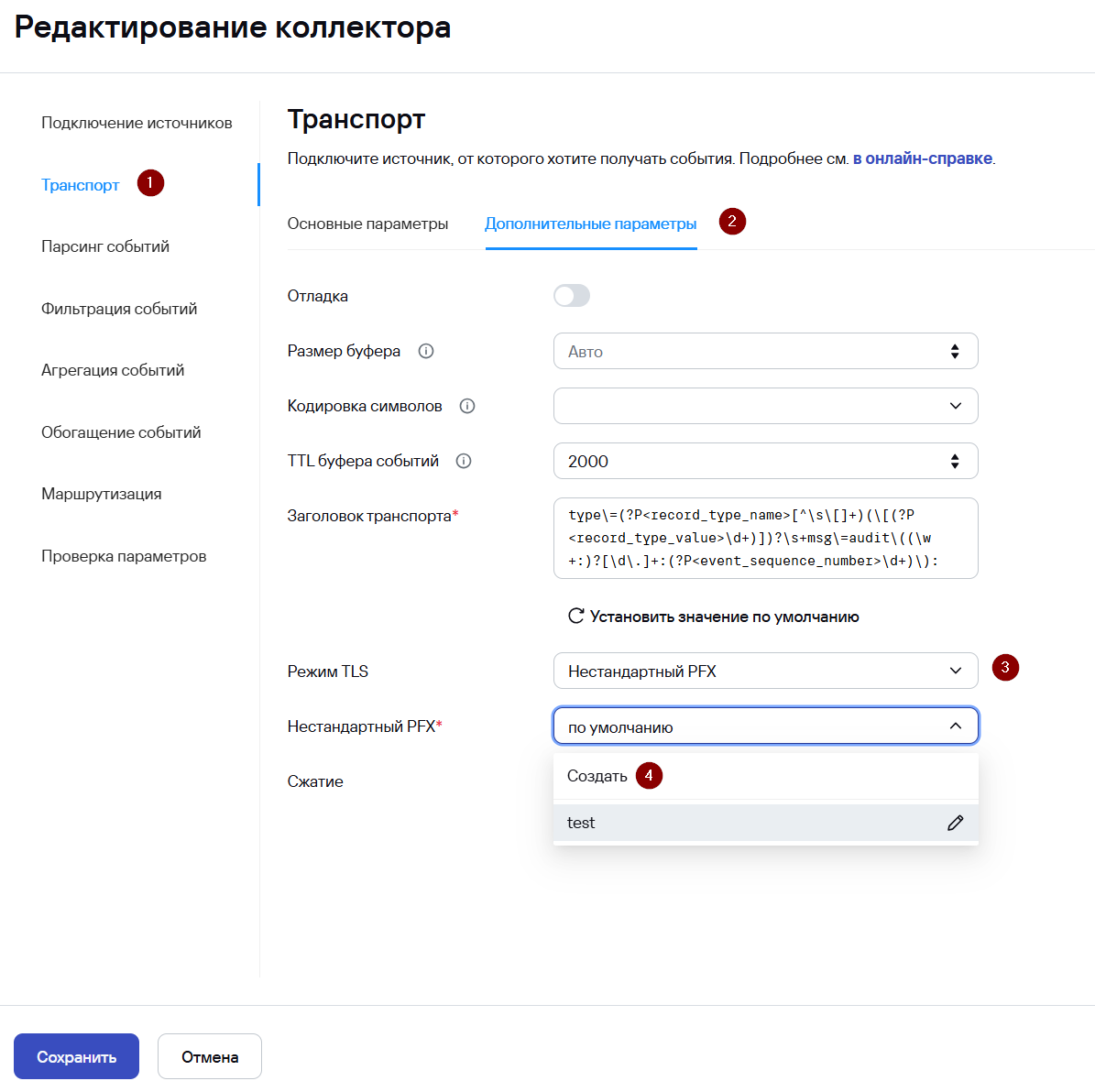Image resolution: width=1095 pixels, height=1092 pixels.
Task: Click the info icon beside TTL буфера событий
Action: 464,461
